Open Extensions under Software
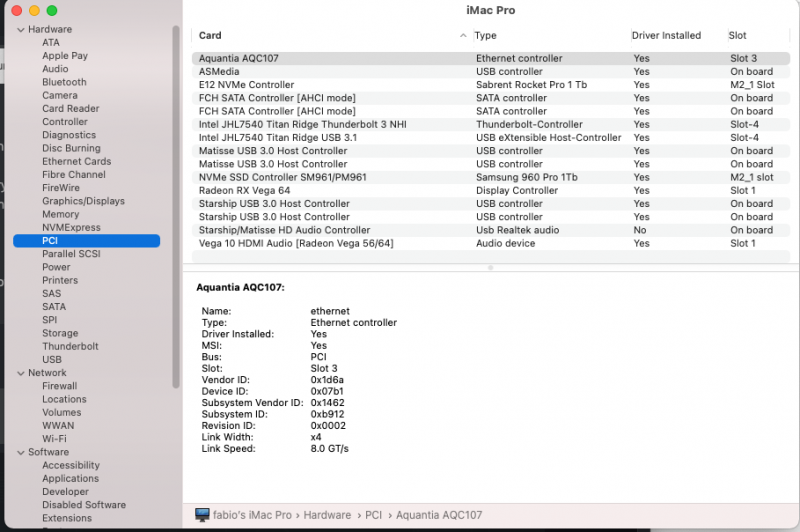The image size is (800, 532). pos(67,518)
